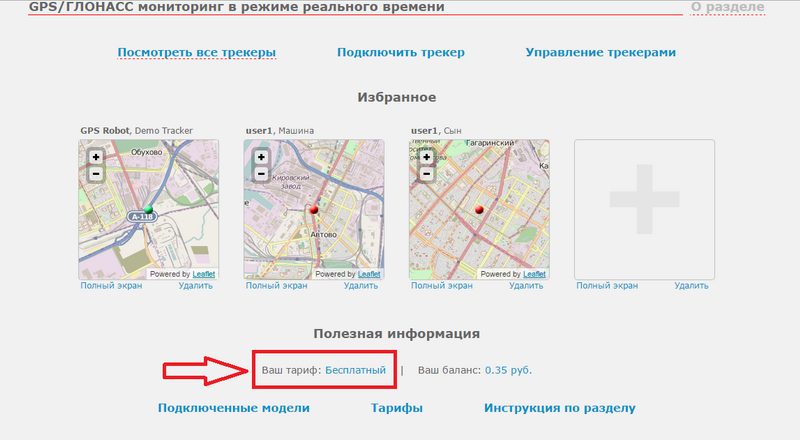Click the 0.35 руб. balance link
Image resolution: width=800 pixels, height=440 pixels.
point(508,370)
